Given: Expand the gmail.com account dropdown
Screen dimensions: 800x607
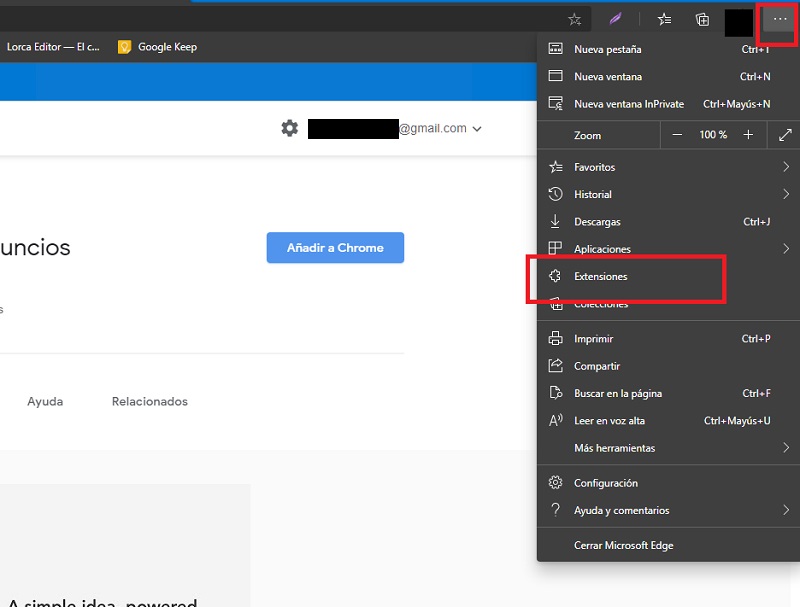Looking at the screenshot, I should [x=477, y=129].
